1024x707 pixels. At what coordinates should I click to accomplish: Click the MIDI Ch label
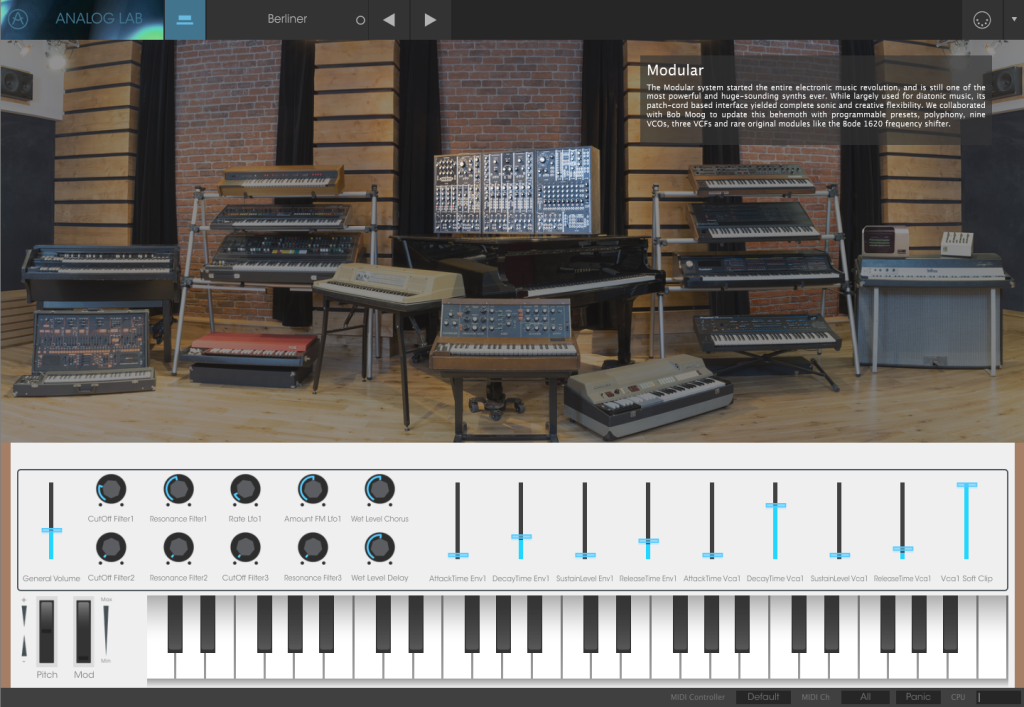pos(816,697)
